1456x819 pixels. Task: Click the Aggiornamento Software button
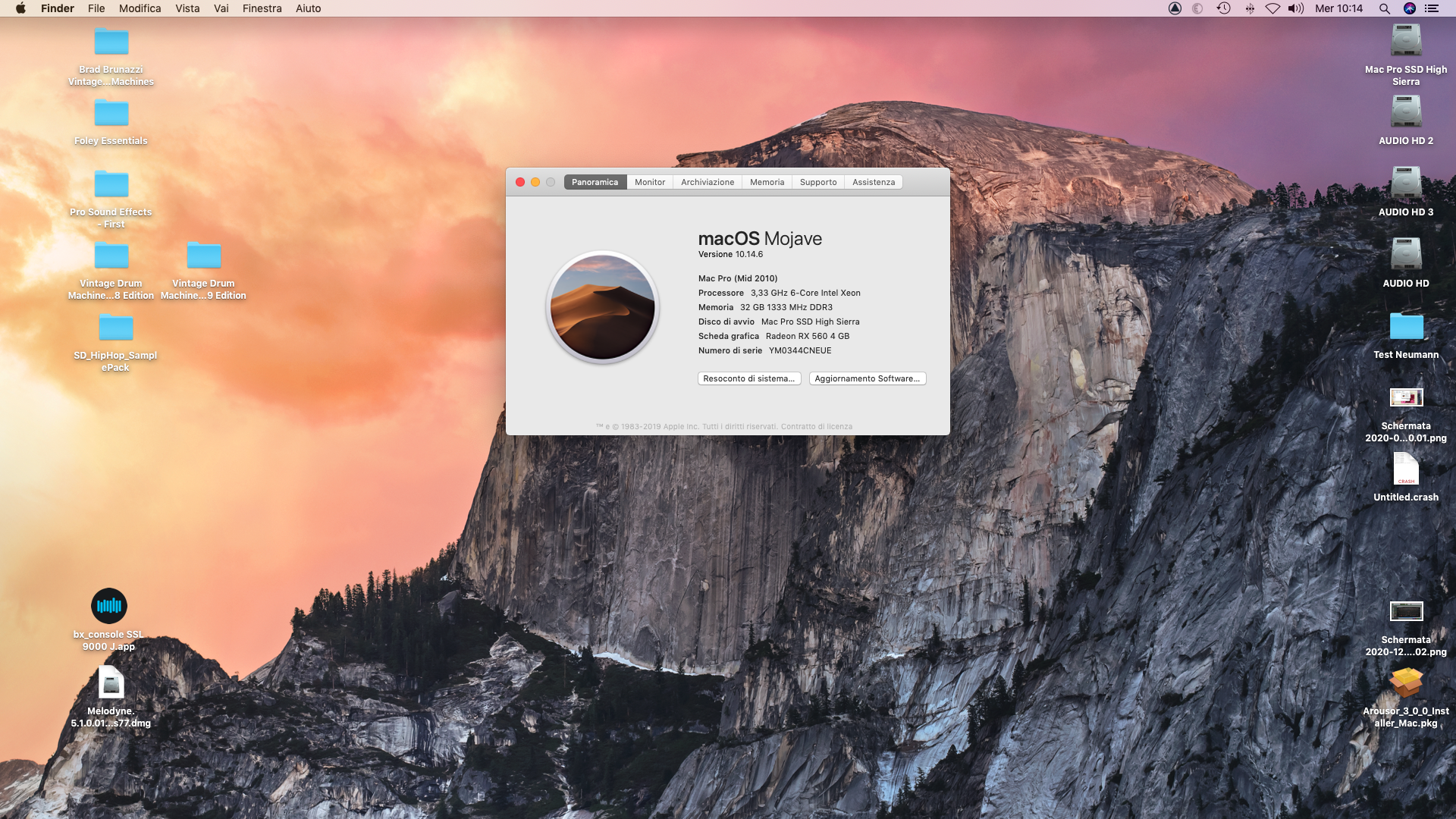pyautogui.click(x=868, y=378)
